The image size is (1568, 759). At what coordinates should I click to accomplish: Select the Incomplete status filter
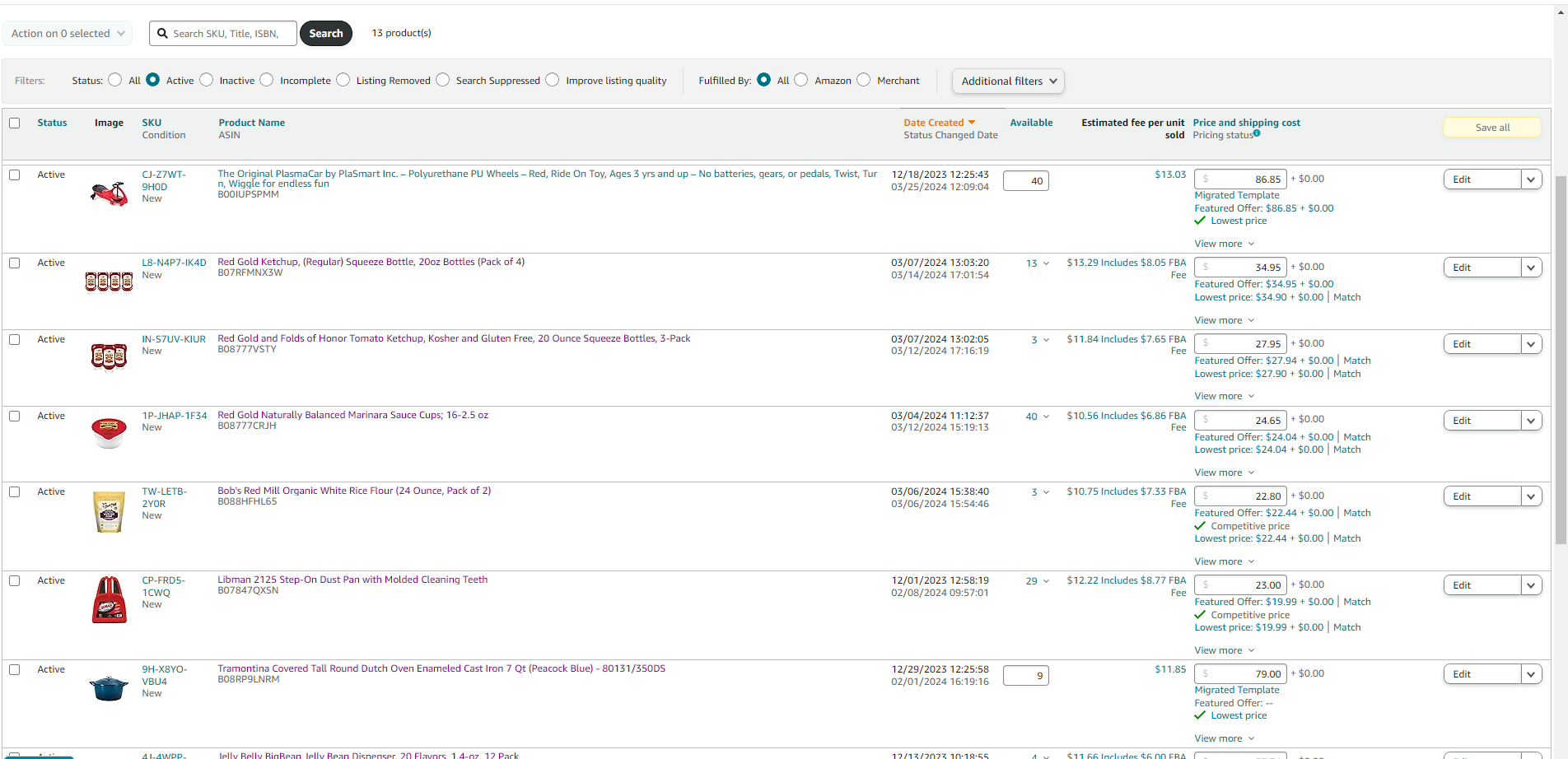pyautogui.click(x=267, y=80)
